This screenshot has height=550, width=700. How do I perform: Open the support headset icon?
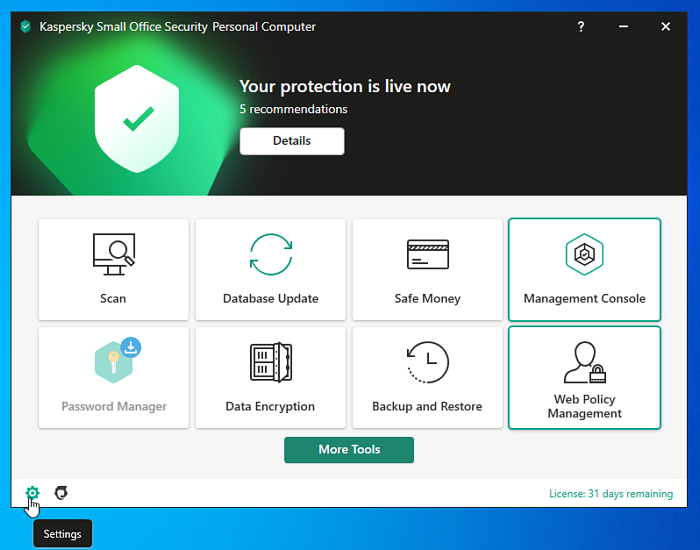pyautogui.click(x=61, y=493)
